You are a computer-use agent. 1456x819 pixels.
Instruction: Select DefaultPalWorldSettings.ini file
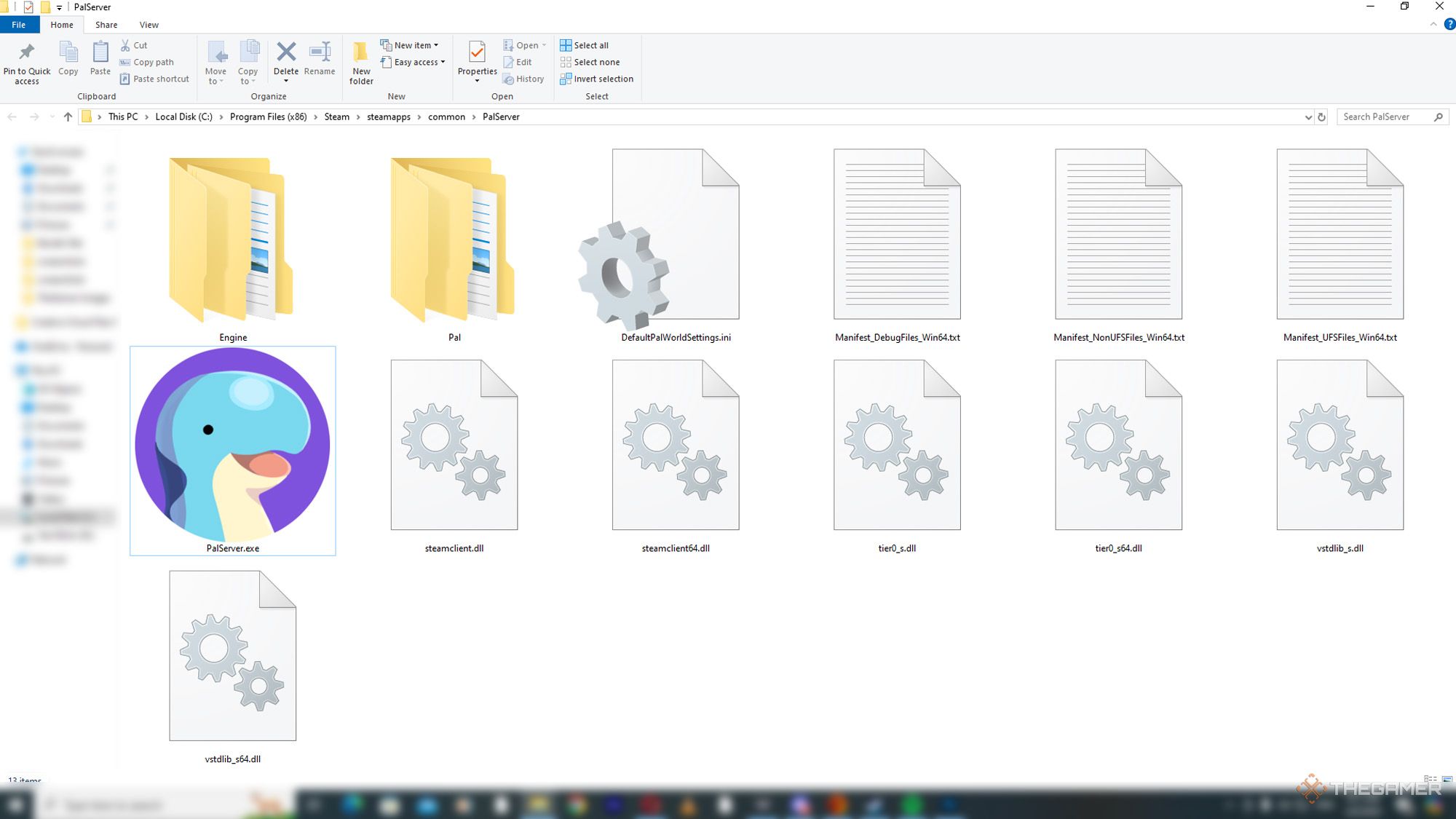click(x=676, y=246)
